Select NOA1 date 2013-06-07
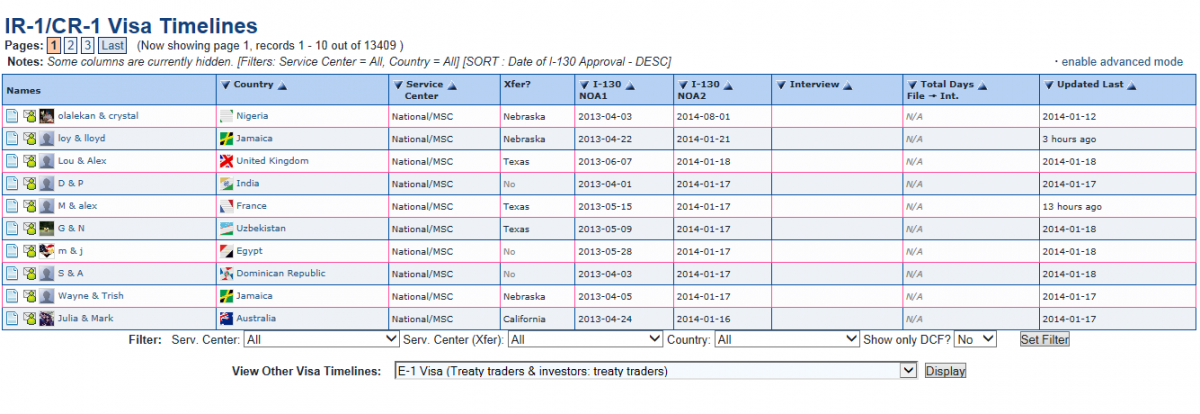1200x414 pixels. [603, 161]
